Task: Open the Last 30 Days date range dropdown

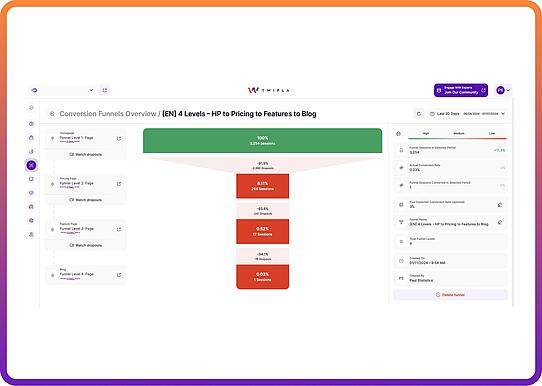Action: coord(468,113)
